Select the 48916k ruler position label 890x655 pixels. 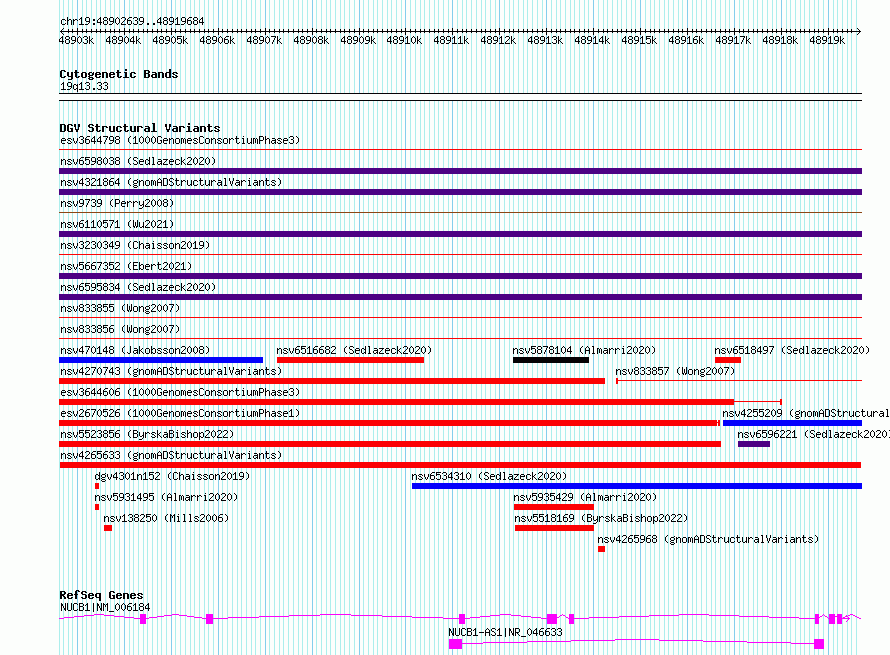click(x=686, y=40)
